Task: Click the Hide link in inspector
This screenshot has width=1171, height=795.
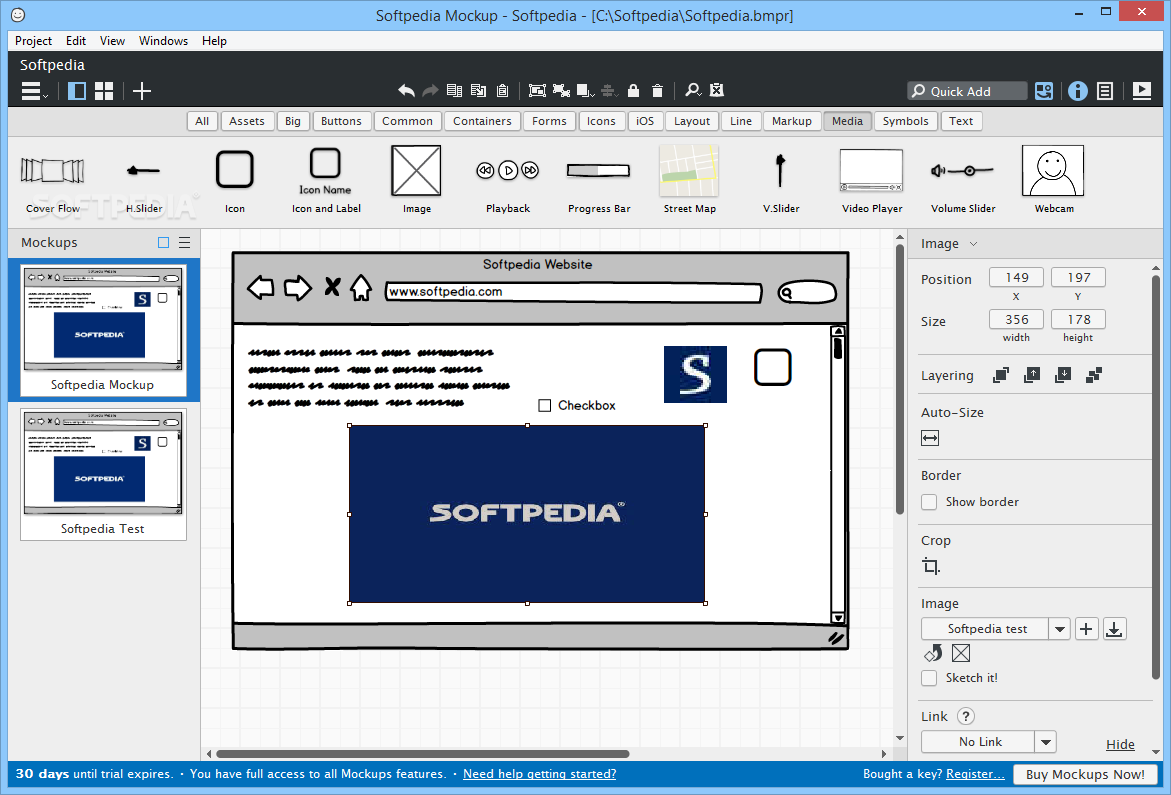Action: (x=1120, y=744)
